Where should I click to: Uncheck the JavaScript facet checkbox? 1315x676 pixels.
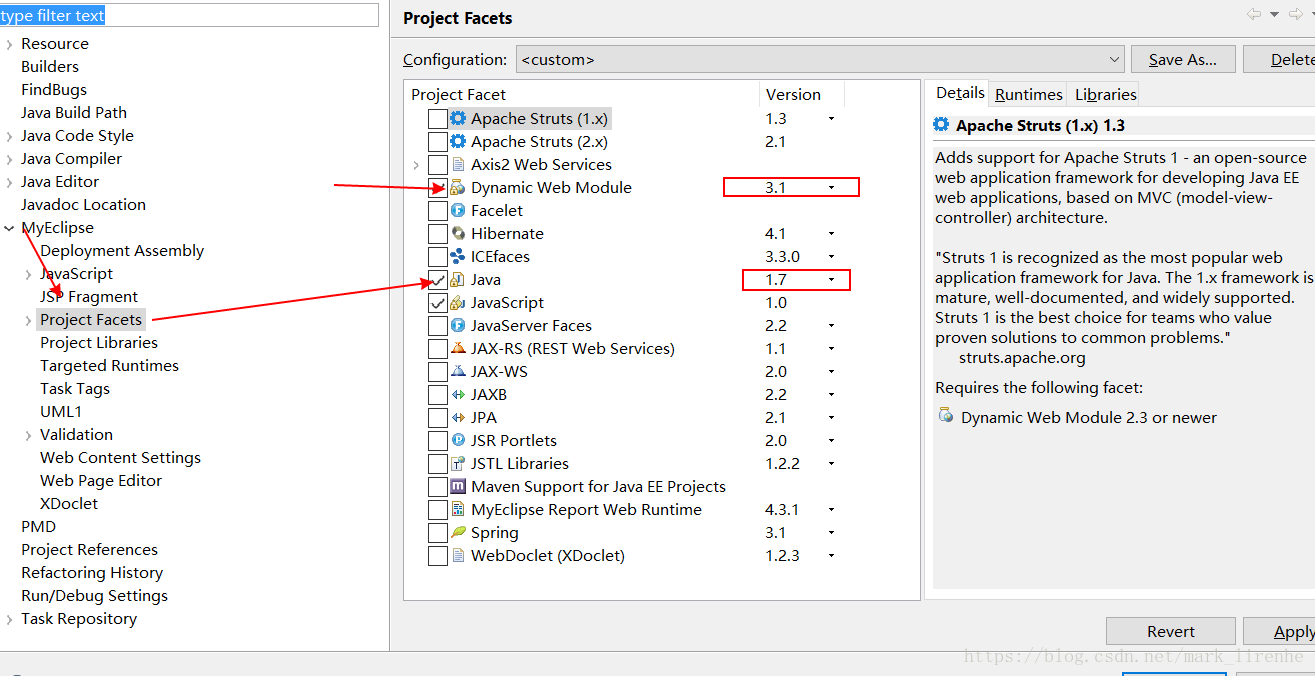coord(437,302)
